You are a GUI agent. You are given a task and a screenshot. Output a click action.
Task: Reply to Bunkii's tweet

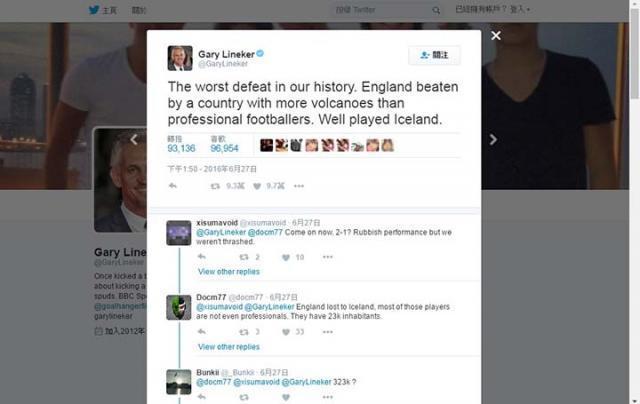pyautogui.click(x=202, y=397)
